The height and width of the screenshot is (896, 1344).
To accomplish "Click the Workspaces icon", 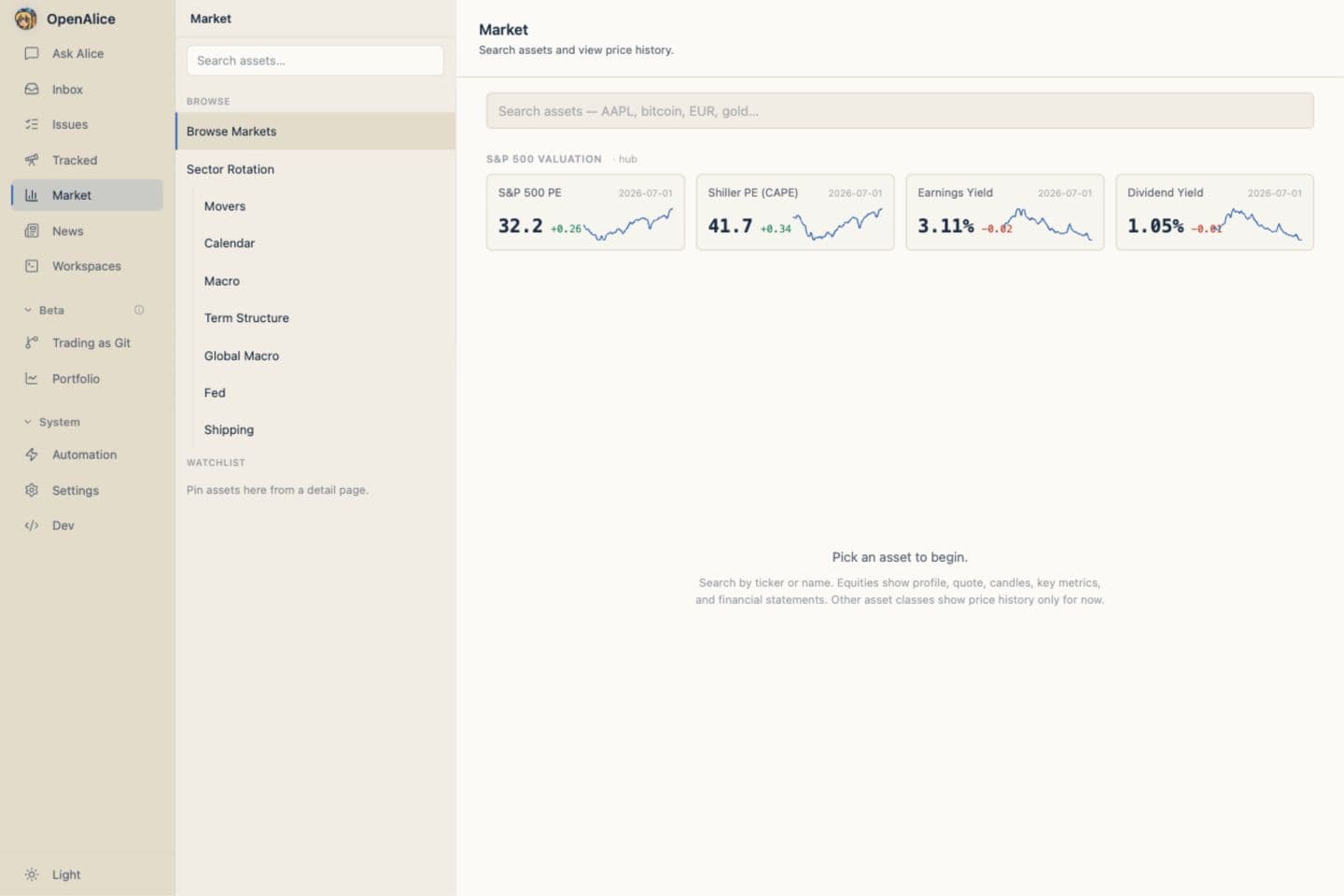I will (32, 267).
